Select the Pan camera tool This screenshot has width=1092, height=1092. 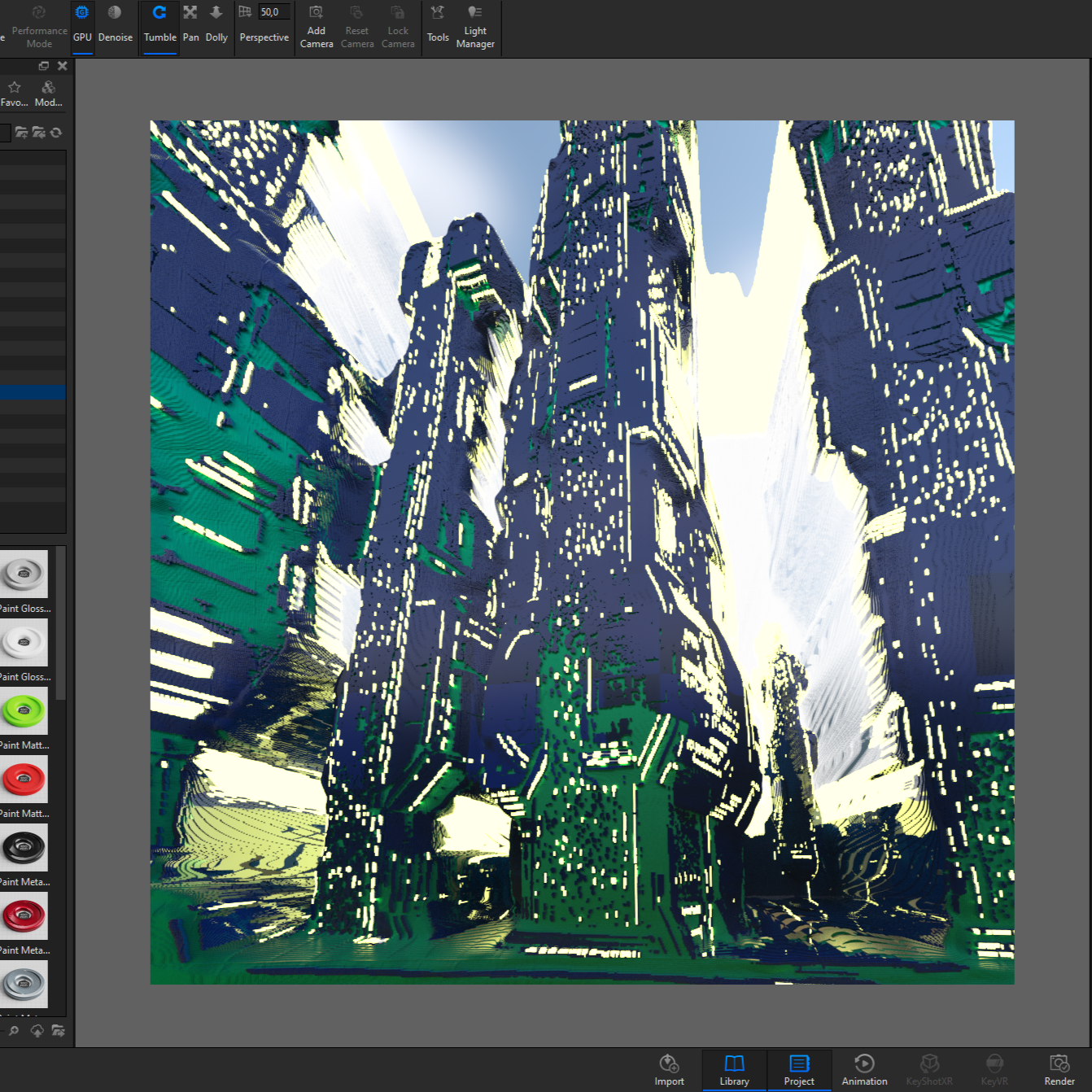click(x=190, y=27)
